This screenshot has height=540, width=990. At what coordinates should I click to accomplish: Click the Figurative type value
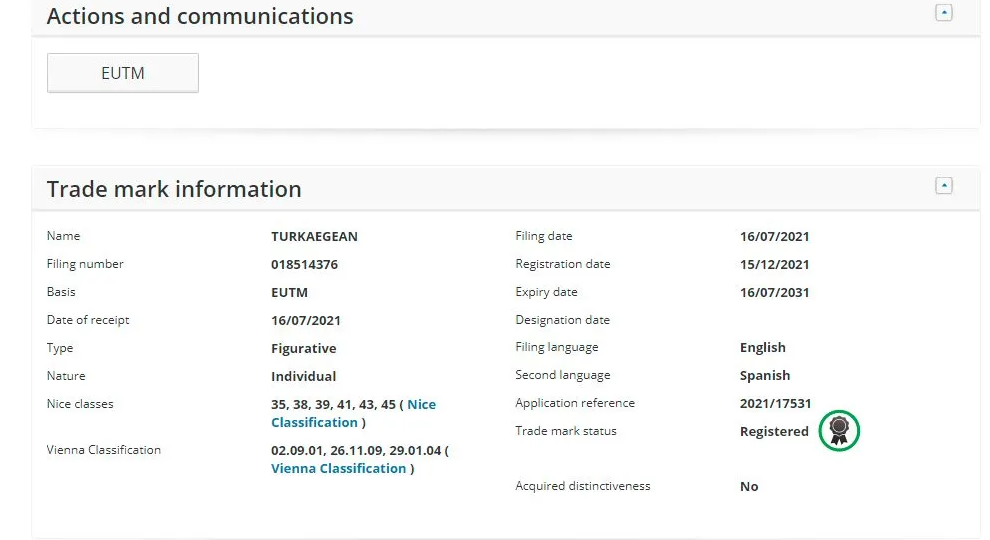pyautogui.click(x=304, y=349)
